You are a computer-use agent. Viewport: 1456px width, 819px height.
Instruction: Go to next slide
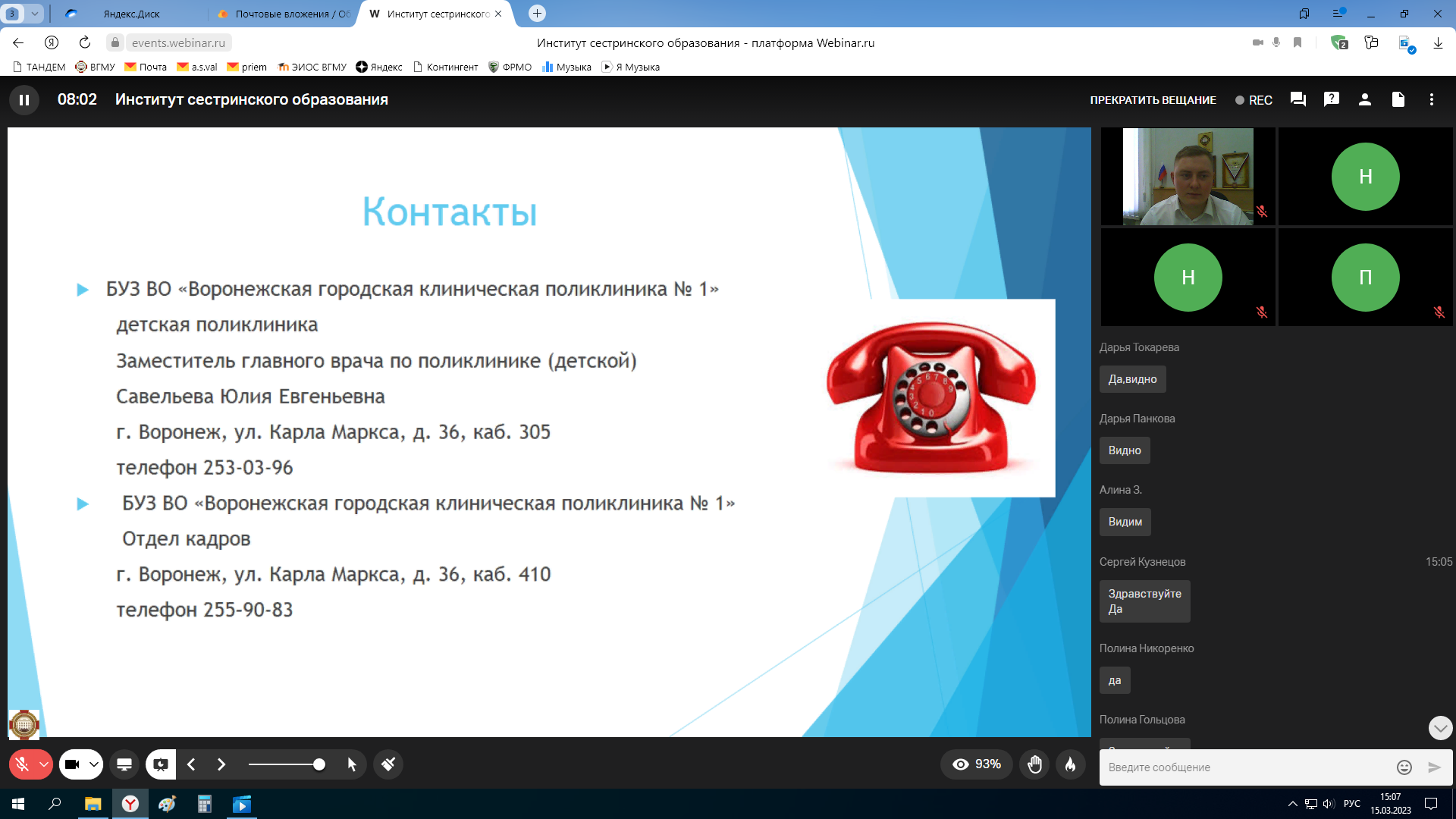[x=221, y=764]
